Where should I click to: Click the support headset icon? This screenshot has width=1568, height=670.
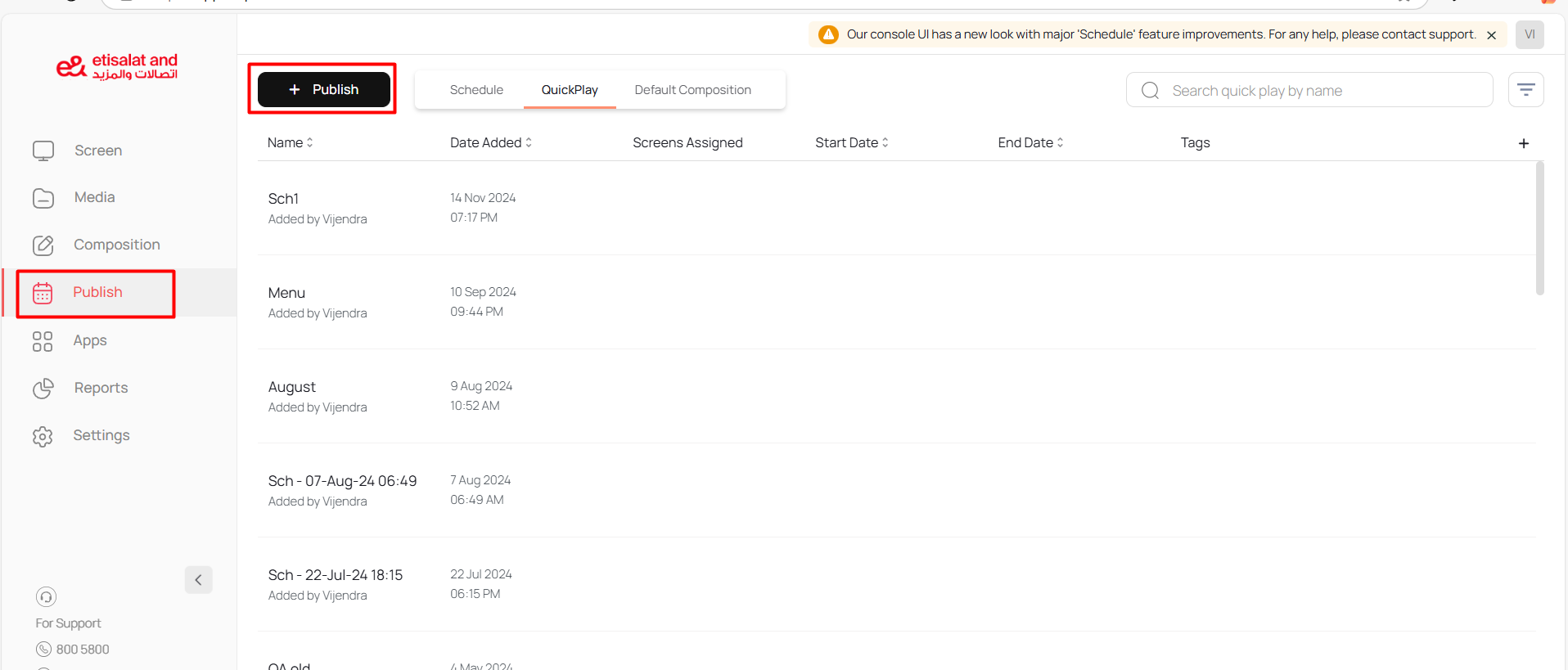[47, 596]
